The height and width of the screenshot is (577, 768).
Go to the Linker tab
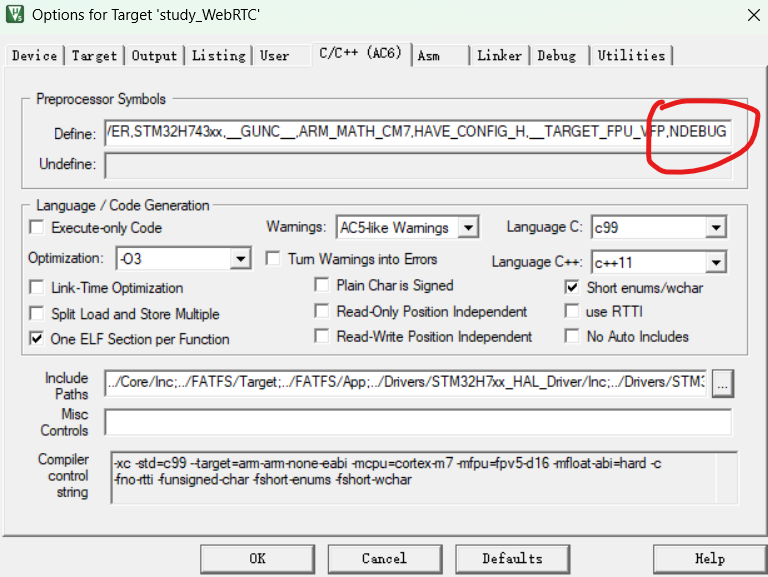coord(500,55)
